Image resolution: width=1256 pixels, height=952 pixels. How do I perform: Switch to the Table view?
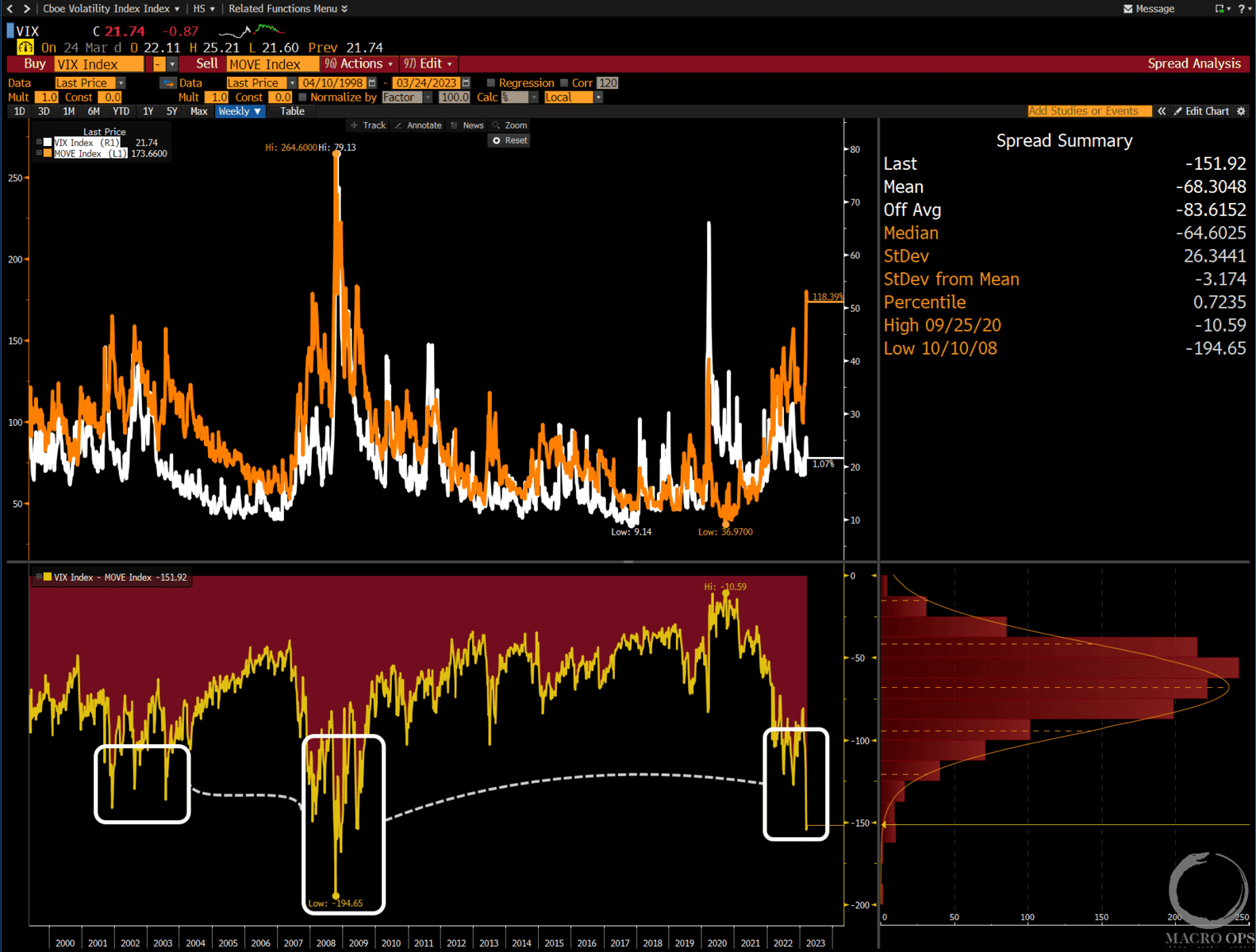pos(293,111)
